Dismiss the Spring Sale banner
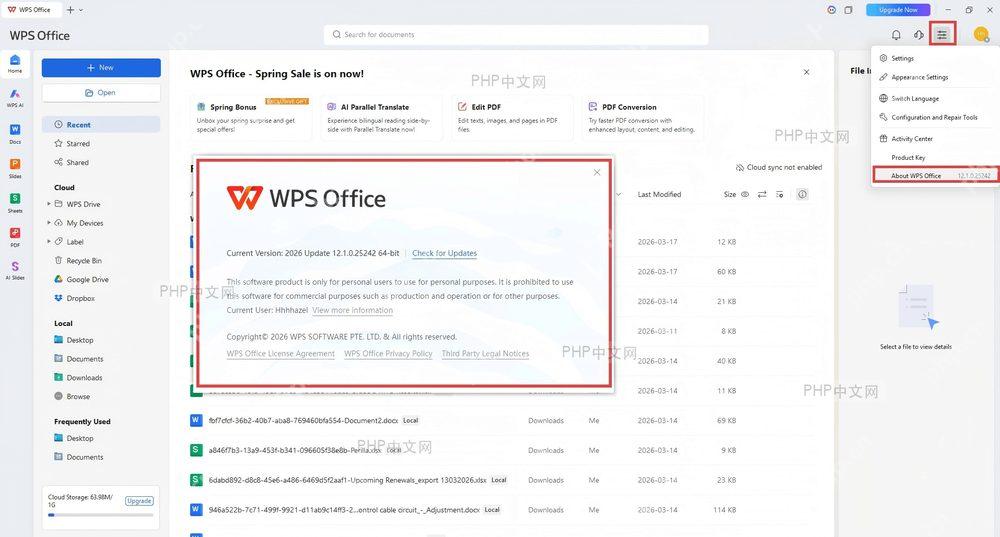 [x=806, y=72]
